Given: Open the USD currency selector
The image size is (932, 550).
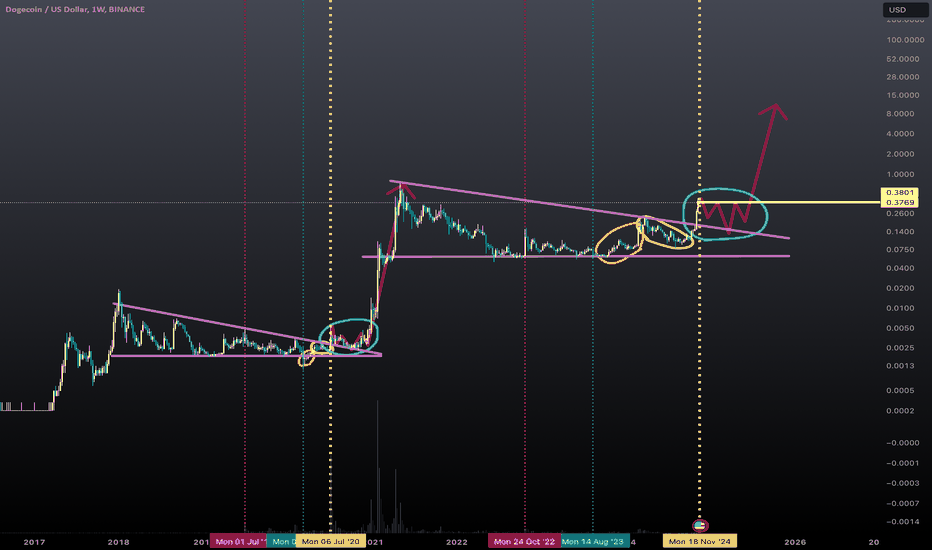Looking at the screenshot, I should click(x=903, y=10).
